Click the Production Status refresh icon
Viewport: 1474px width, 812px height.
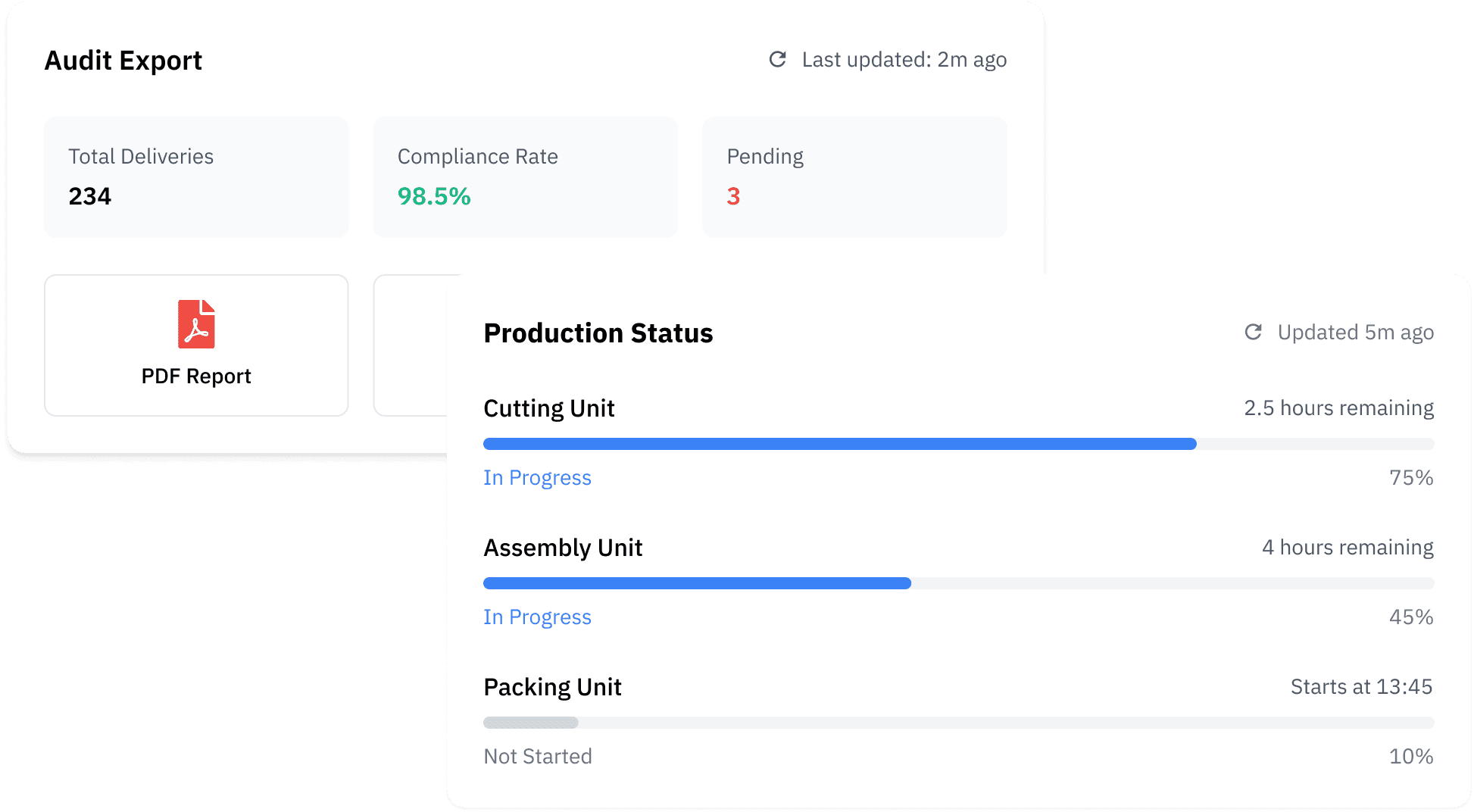[1253, 332]
